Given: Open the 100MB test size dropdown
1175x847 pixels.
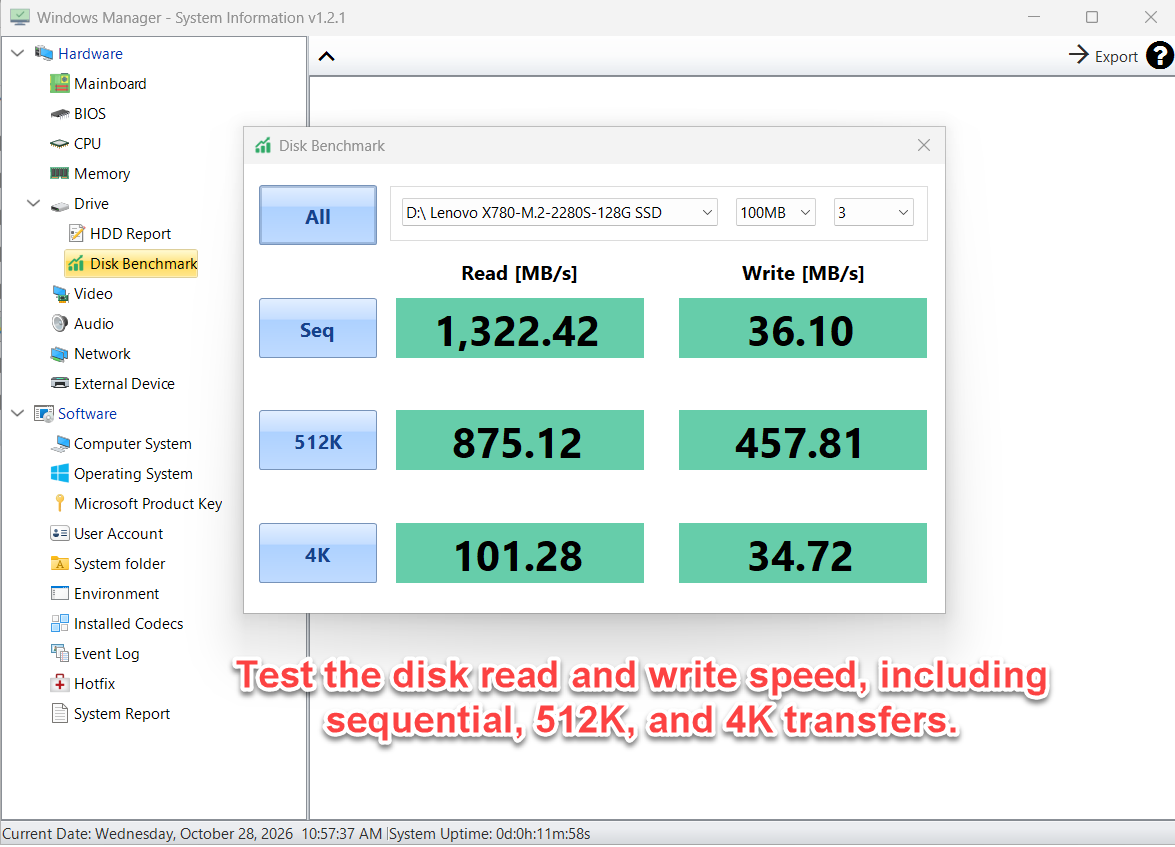Looking at the screenshot, I should (775, 213).
